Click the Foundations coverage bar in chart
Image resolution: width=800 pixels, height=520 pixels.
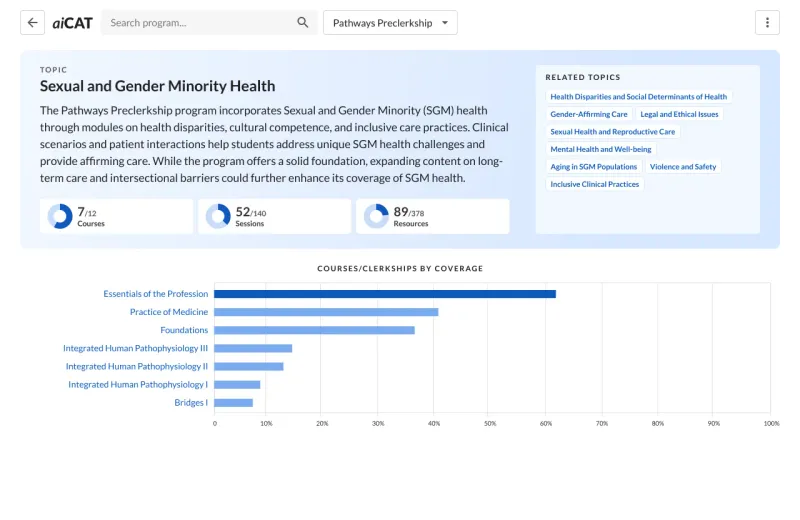coord(314,330)
